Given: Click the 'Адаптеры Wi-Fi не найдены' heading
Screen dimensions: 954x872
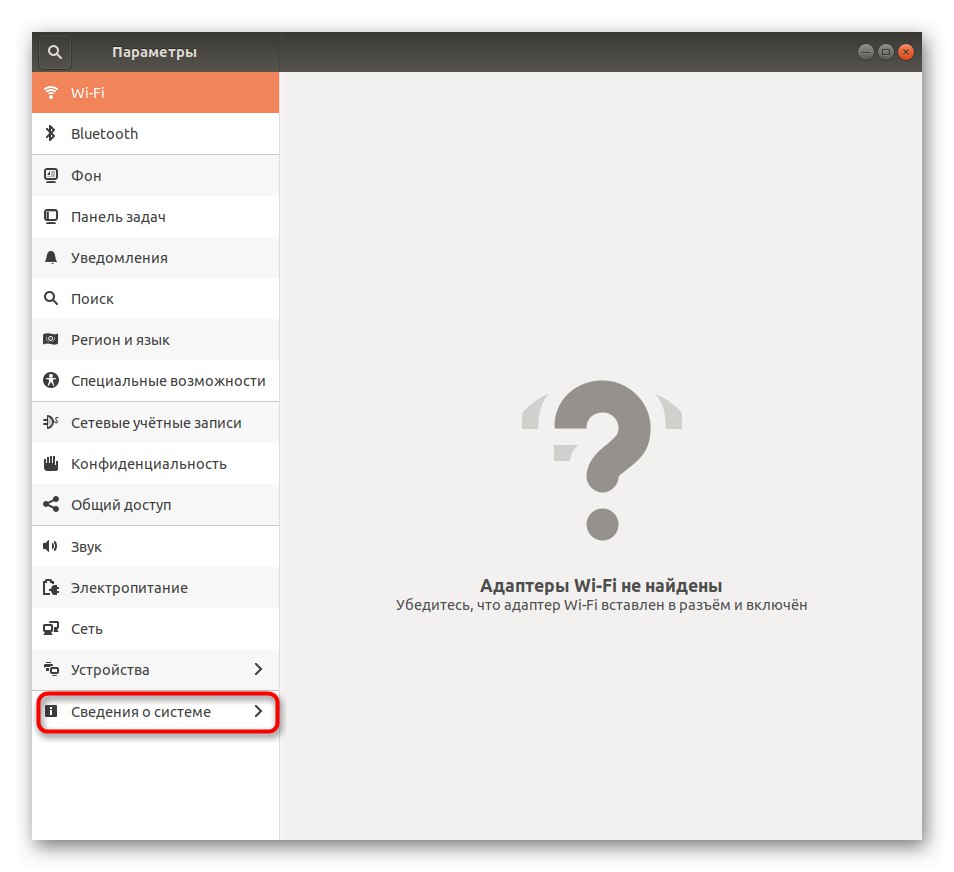Looking at the screenshot, I should click(x=601, y=585).
